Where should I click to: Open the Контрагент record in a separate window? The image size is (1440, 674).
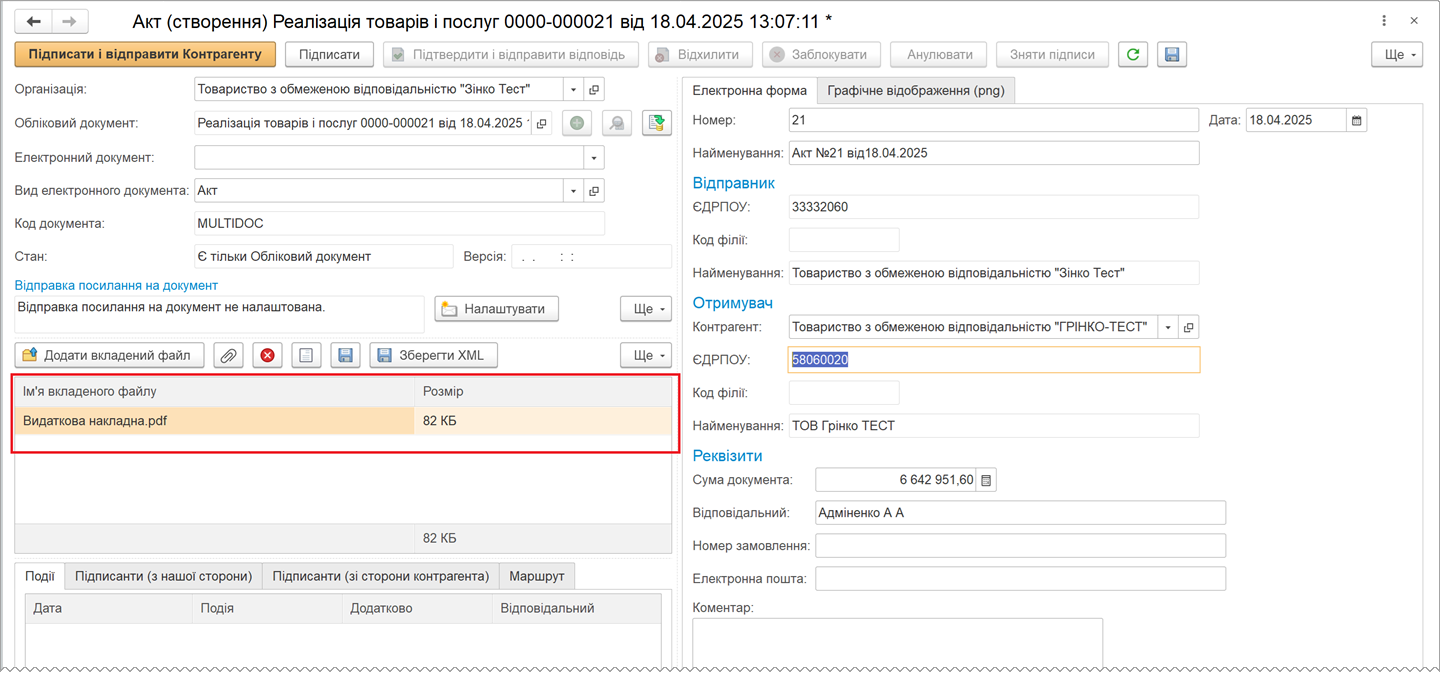[x=1188, y=327]
